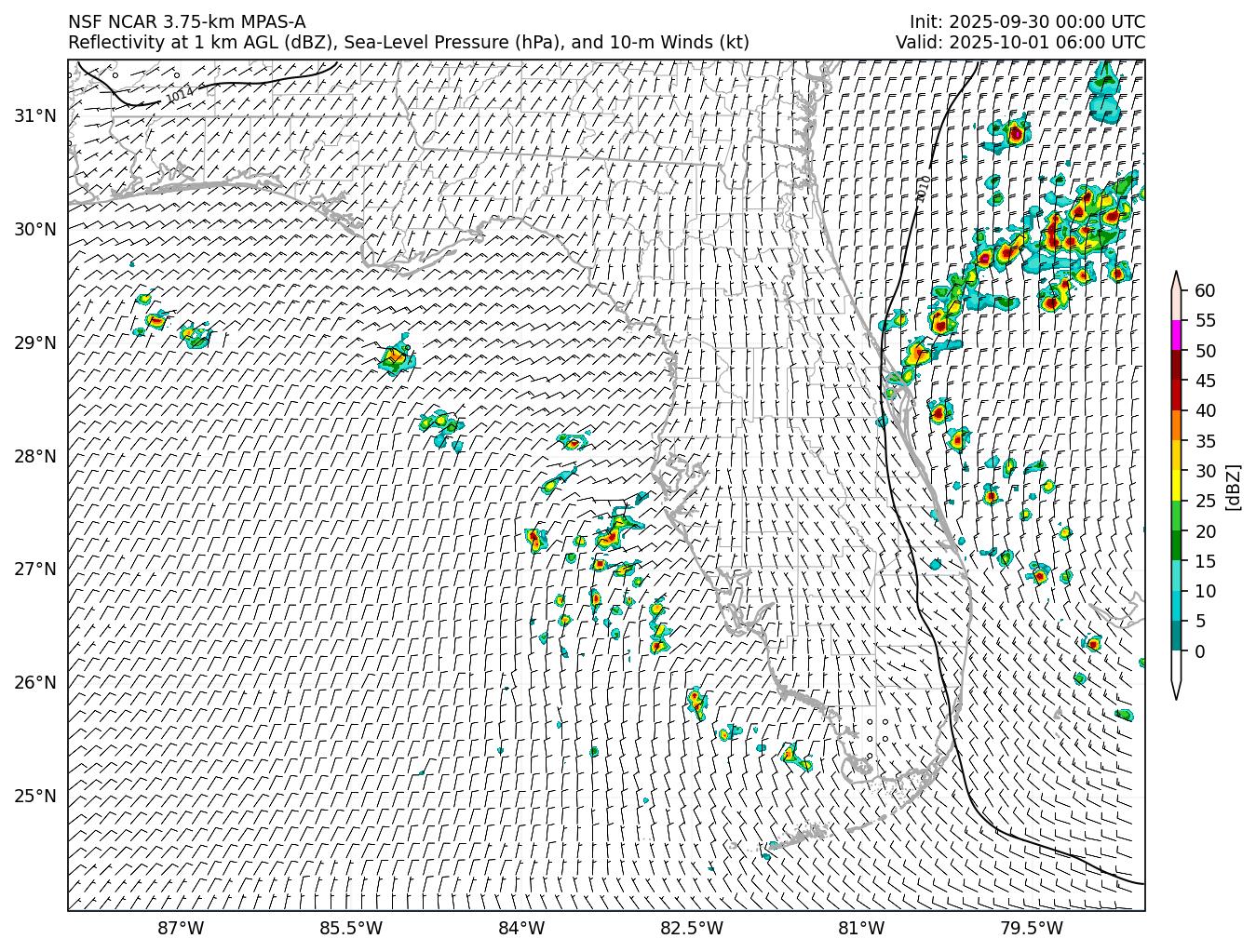Image resolution: width=1256 pixels, height=952 pixels.
Task: Select the 82.5°W longitude tick label
Action: tap(692, 928)
